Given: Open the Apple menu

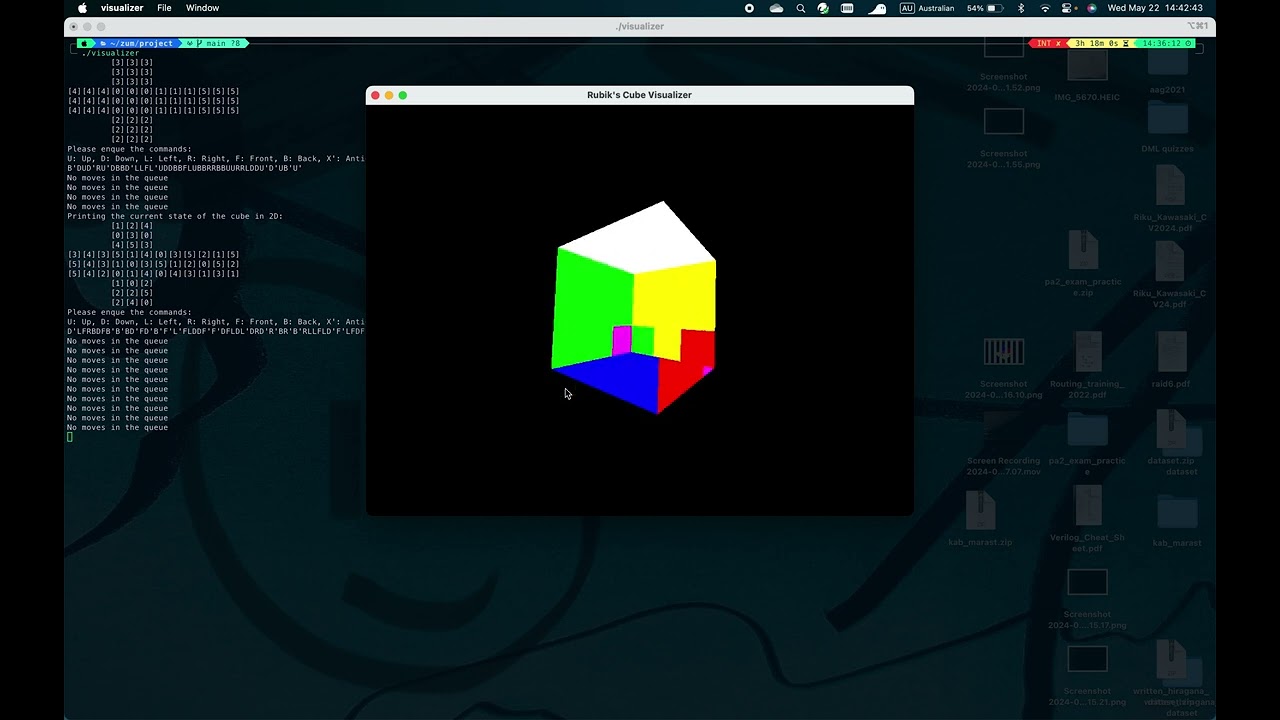Looking at the screenshot, I should point(83,8).
